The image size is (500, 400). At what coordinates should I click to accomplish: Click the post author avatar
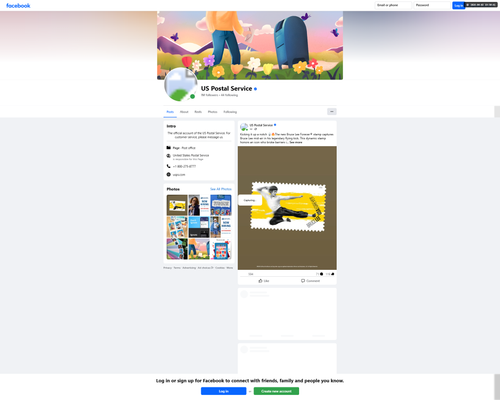click(244, 127)
